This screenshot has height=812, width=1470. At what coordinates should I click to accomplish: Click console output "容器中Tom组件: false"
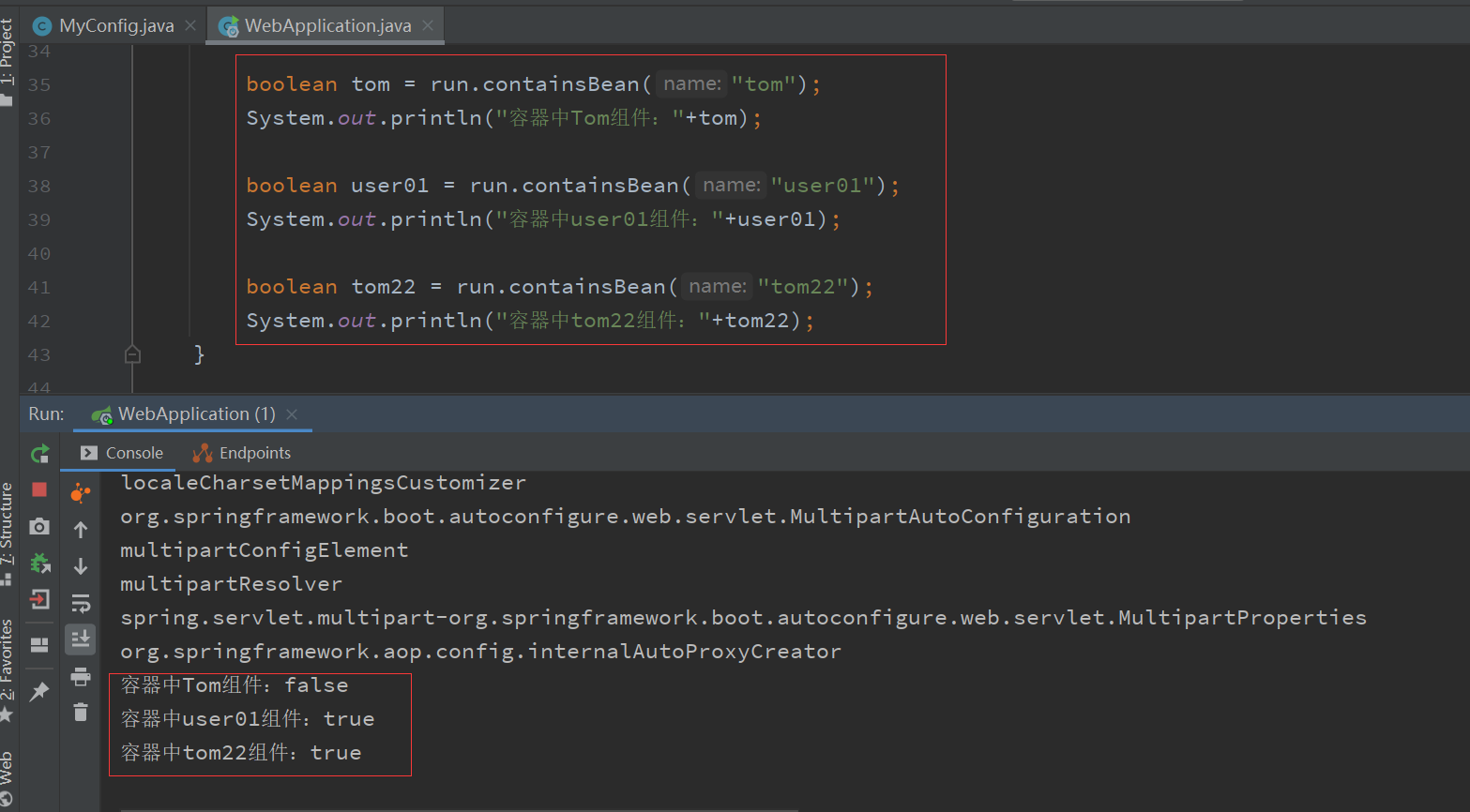click(235, 685)
